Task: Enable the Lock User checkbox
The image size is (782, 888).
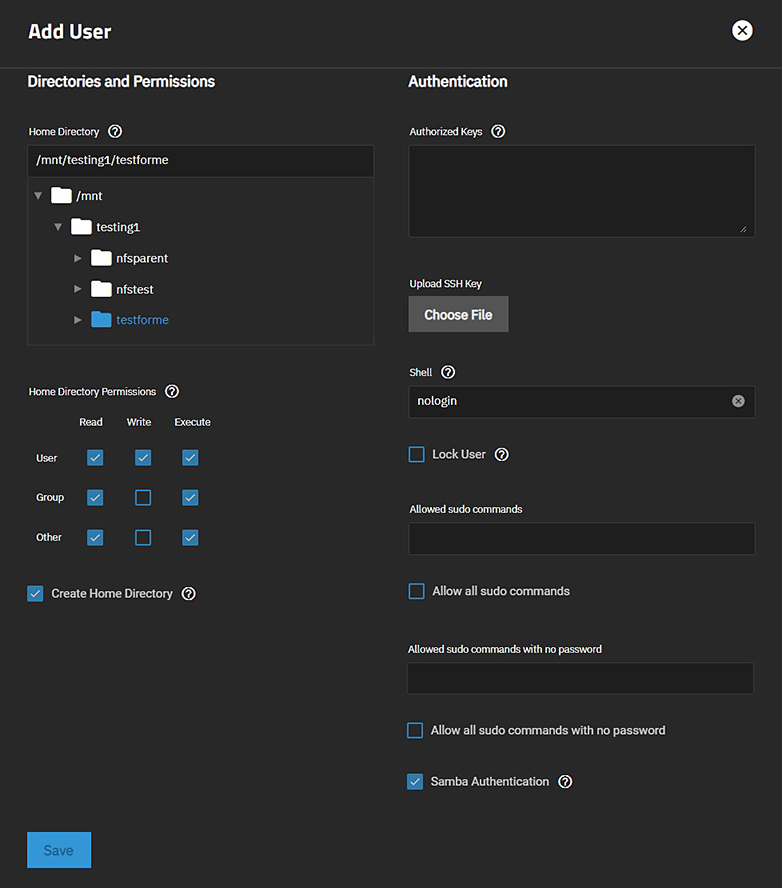Action: click(x=416, y=454)
